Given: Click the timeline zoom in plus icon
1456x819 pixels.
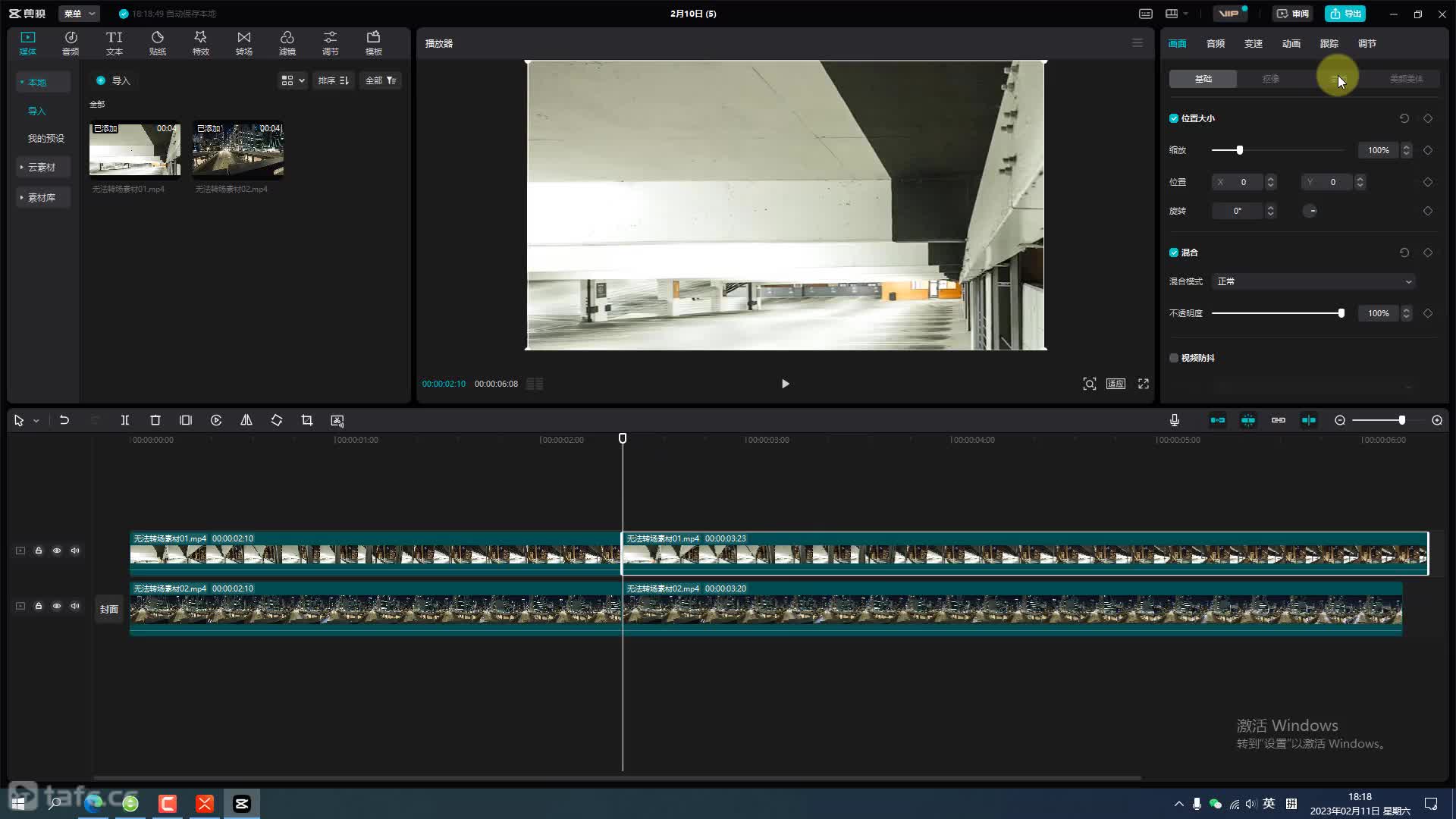Looking at the screenshot, I should point(1437,420).
